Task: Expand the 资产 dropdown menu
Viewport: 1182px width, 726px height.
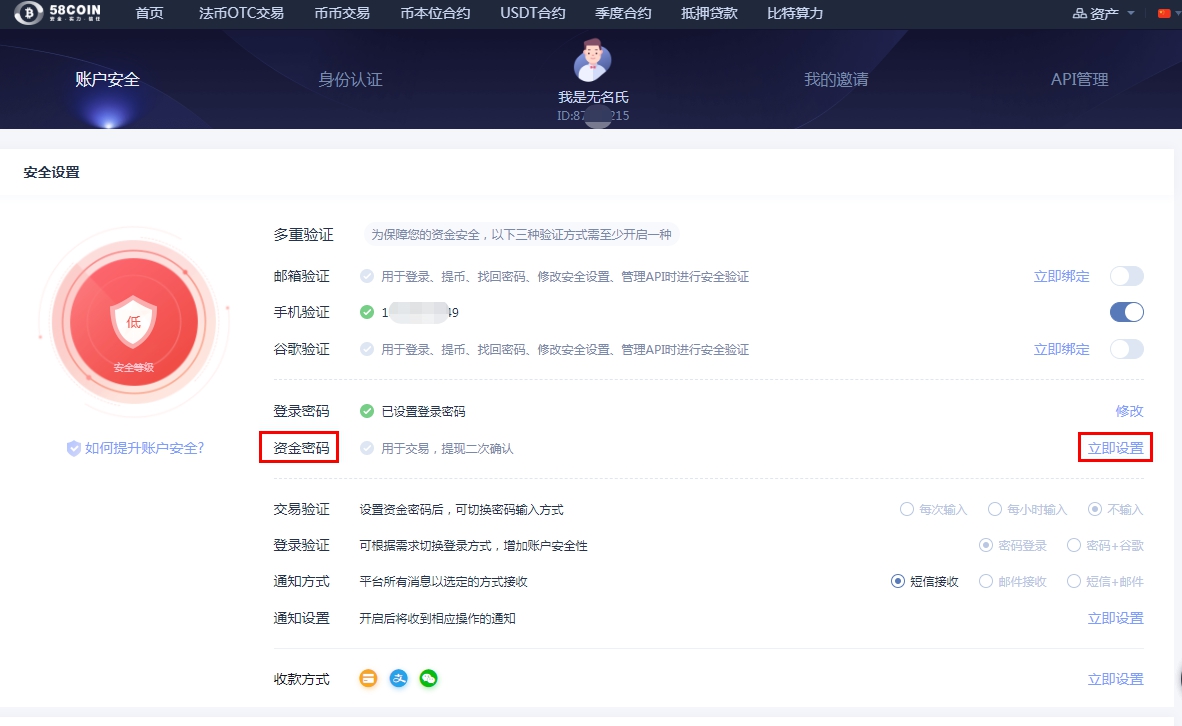Action: (x=1104, y=14)
